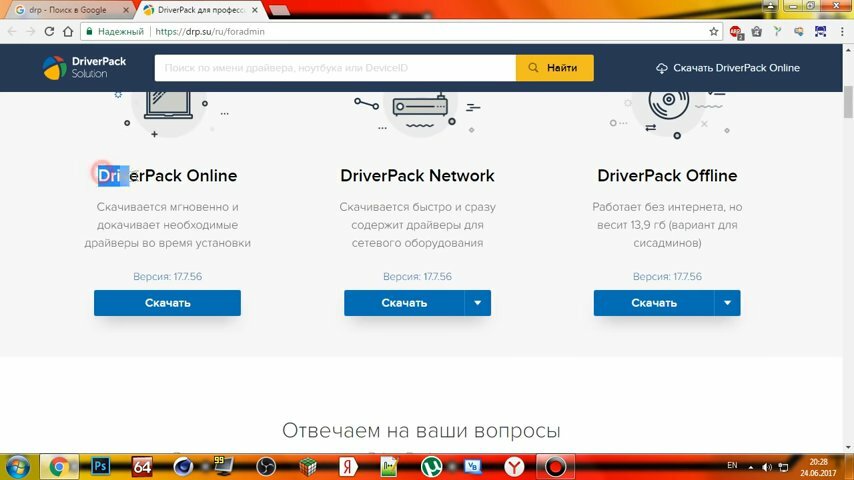Click the search field for driver names
854x480 pixels.
(x=335, y=68)
